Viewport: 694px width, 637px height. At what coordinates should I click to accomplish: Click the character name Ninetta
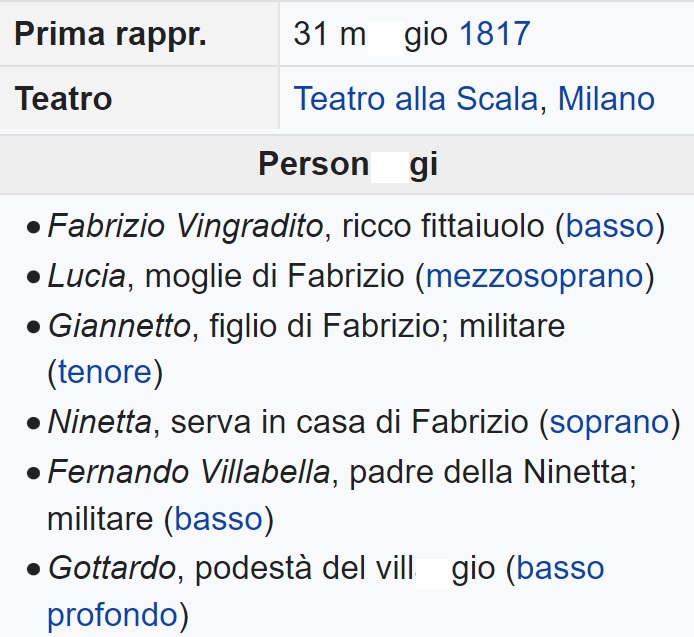click(100, 422)
